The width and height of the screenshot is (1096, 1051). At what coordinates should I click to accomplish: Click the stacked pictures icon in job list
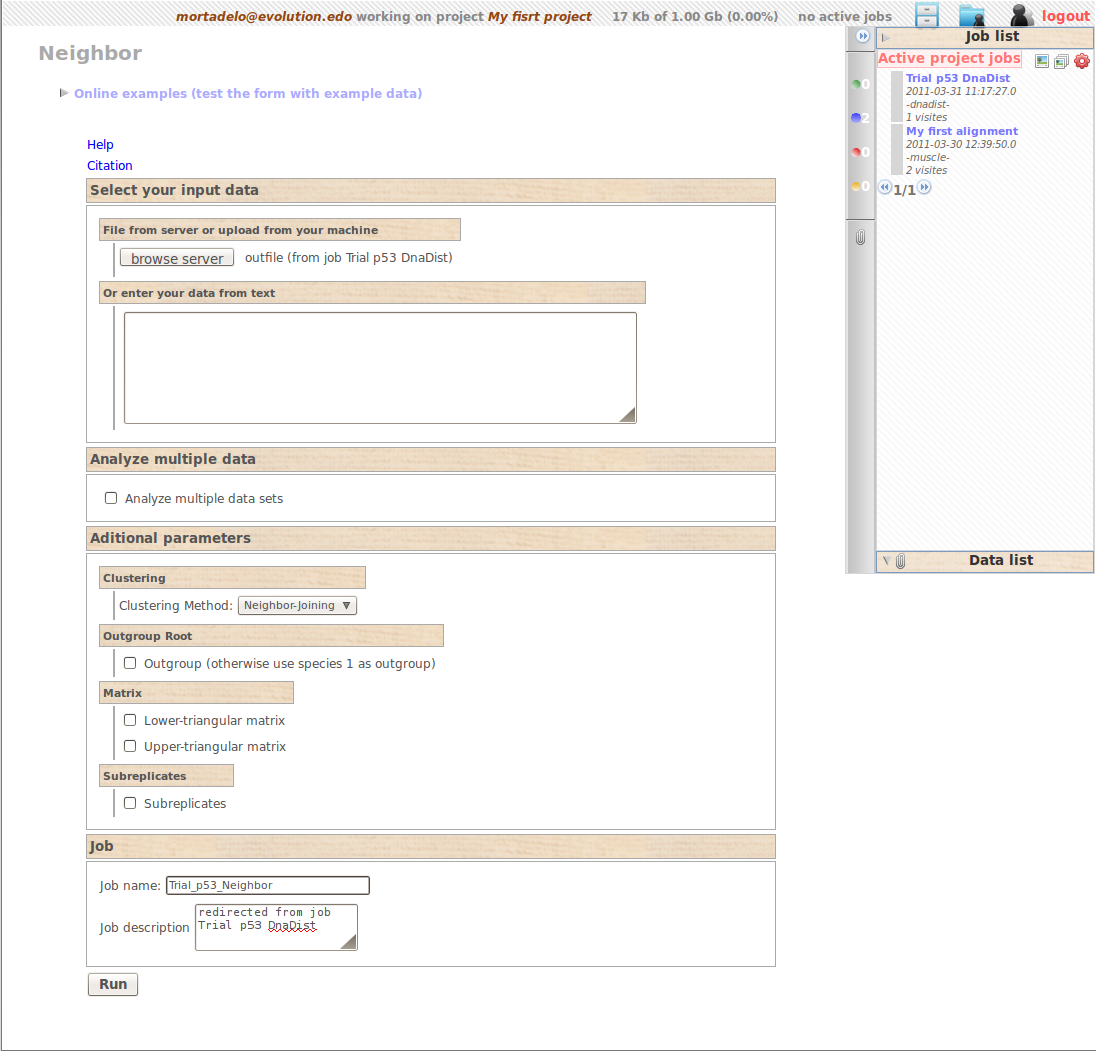click(1061, 61)
